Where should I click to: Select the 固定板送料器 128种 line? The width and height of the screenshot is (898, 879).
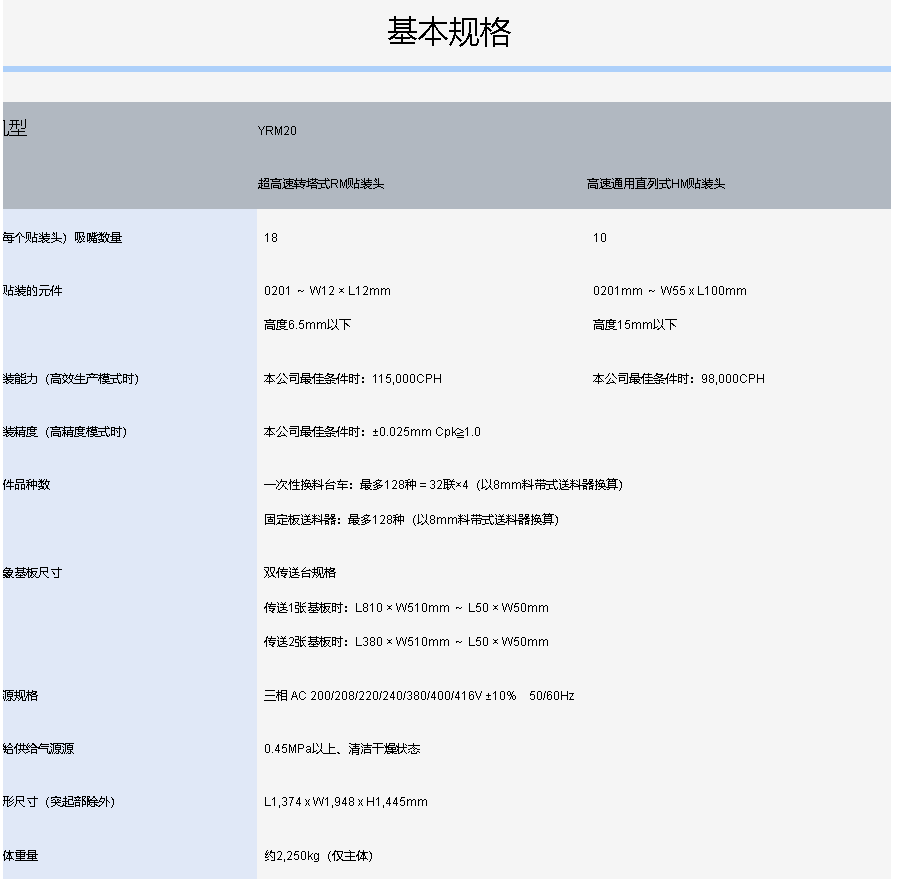point(411,519)
